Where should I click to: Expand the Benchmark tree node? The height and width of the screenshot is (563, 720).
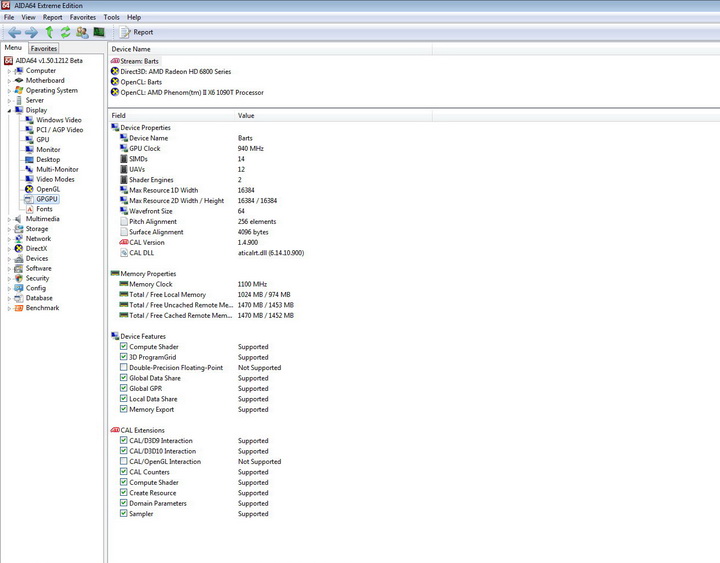[x=9, y=309]
